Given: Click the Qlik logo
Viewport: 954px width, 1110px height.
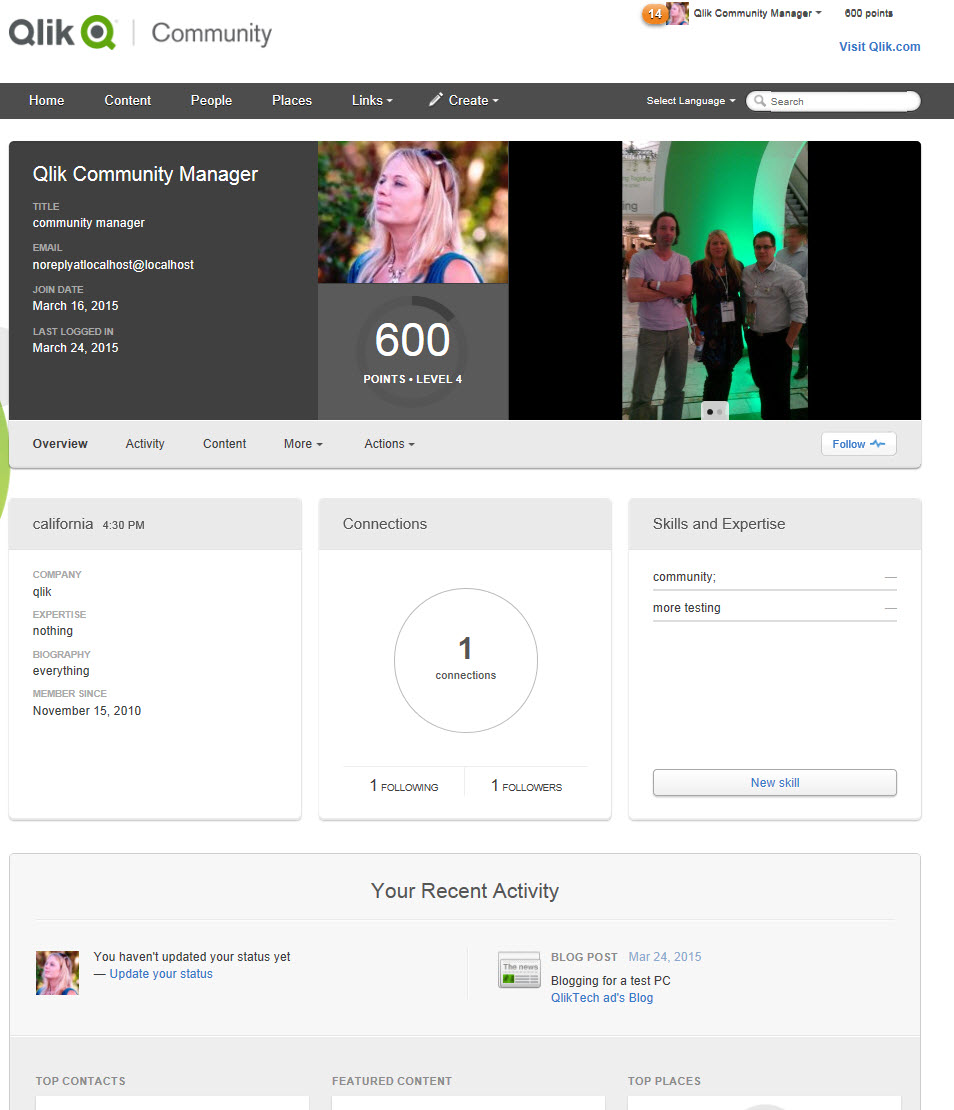Looking at the screenshot, I should click(62, 33).
